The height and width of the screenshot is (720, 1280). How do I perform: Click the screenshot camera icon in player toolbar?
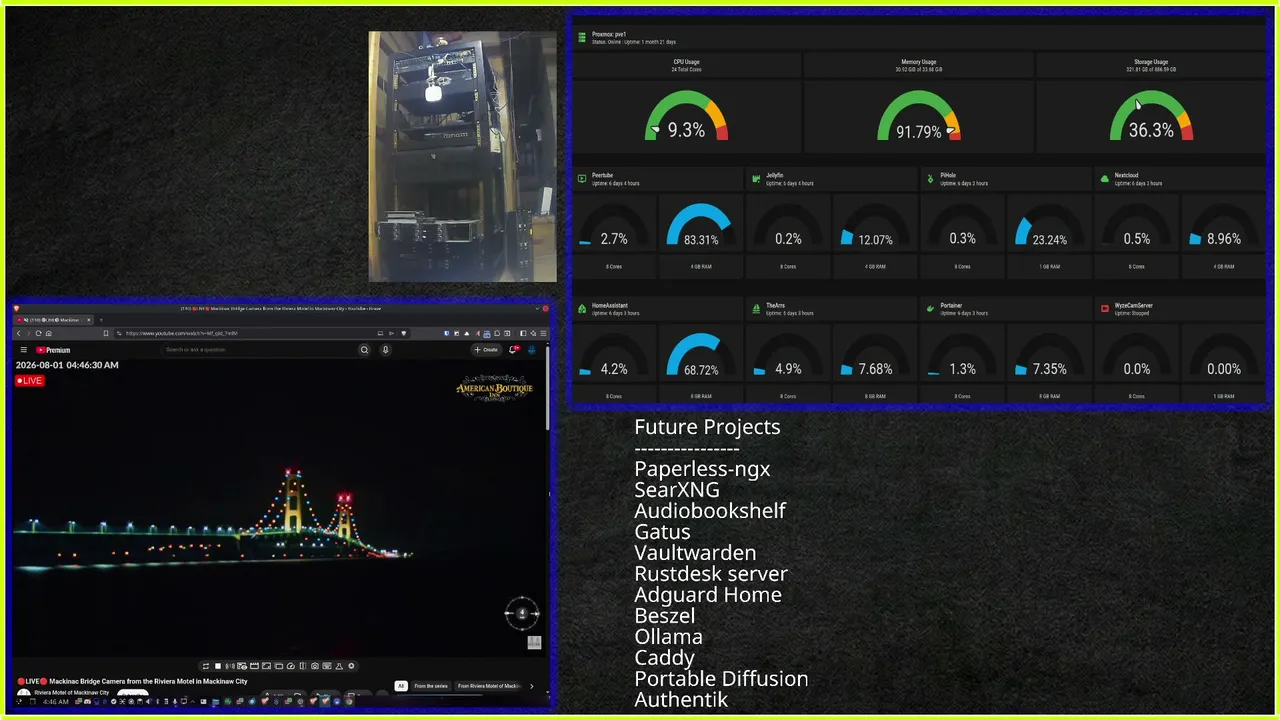click(x=315, y=666)
